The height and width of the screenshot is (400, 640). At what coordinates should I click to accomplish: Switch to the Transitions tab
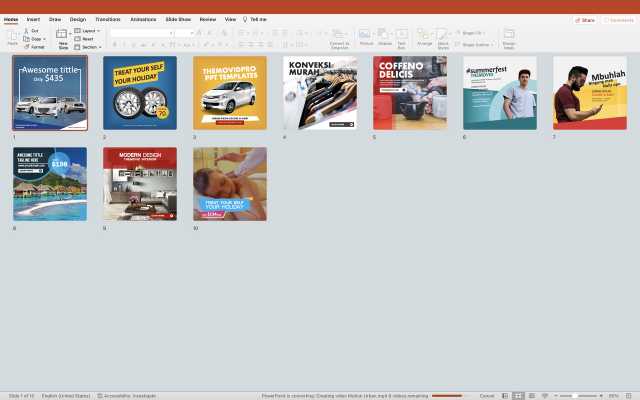pos(108,19)
